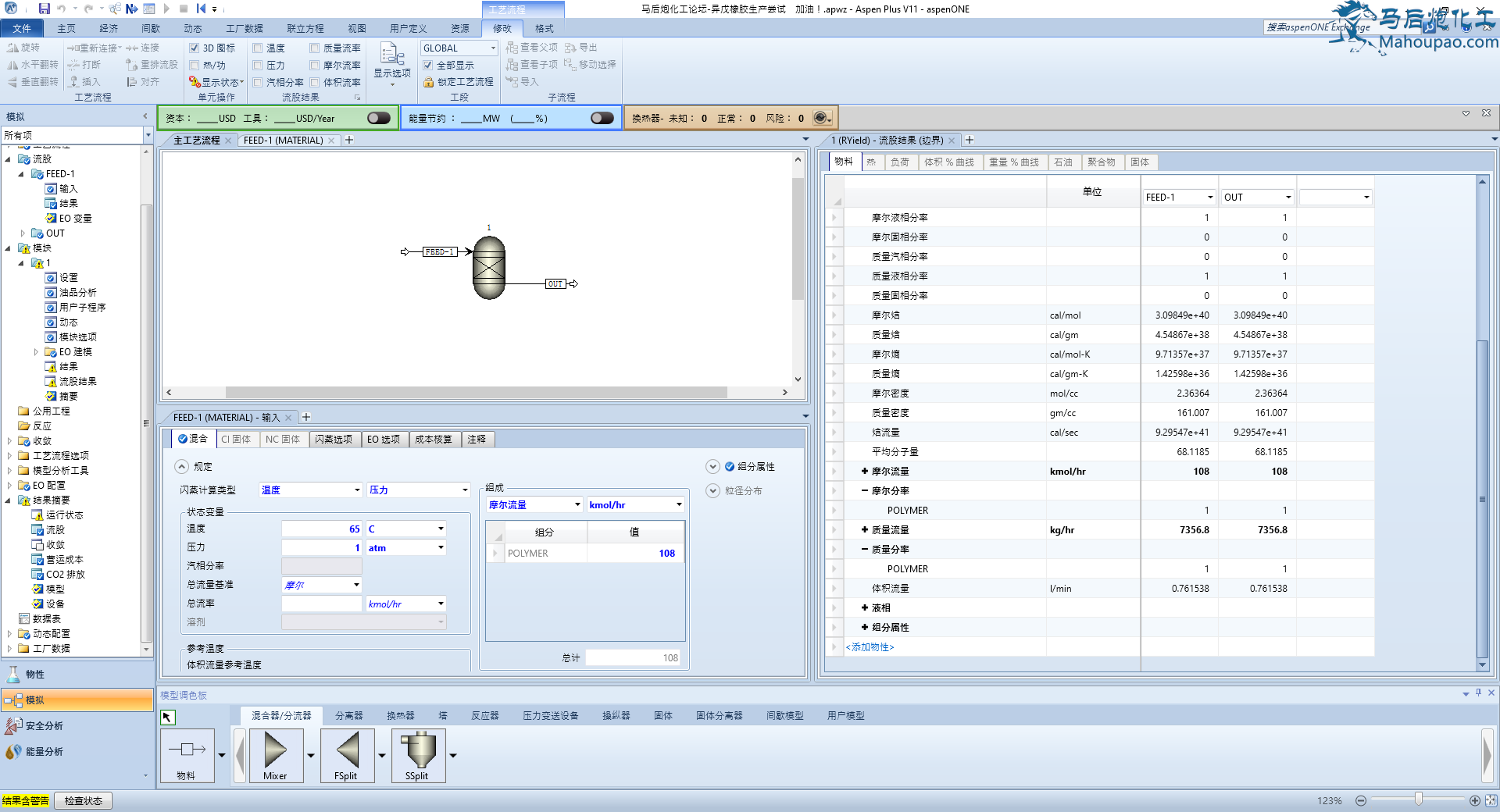The width and height of the screenshot is (1500, 812).
Task: Enable the 热/功 checkbox
Action: [195, 66]
